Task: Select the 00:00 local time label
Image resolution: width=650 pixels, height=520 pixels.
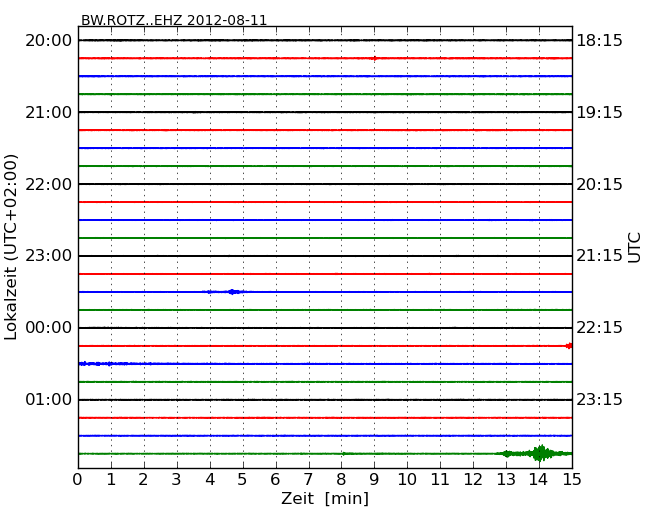Action: point(49,328)
